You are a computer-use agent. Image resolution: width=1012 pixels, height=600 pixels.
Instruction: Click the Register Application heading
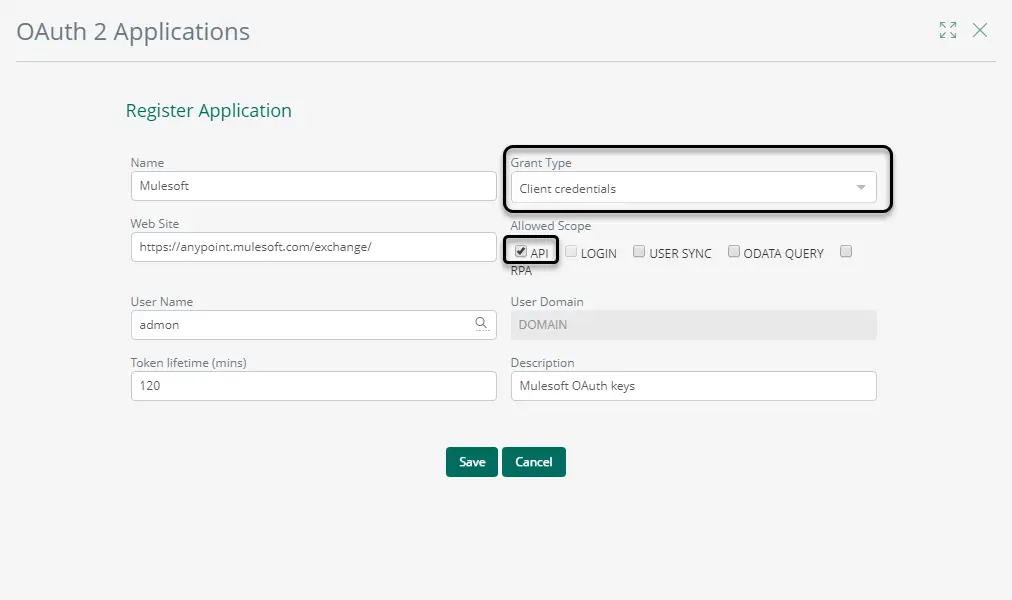[x=208, y=111]
